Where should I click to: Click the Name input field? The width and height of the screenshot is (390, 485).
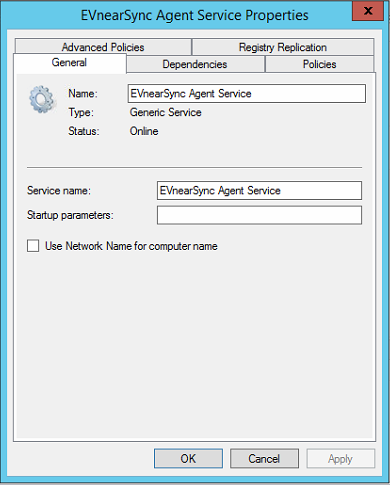[x=247, y=93]
